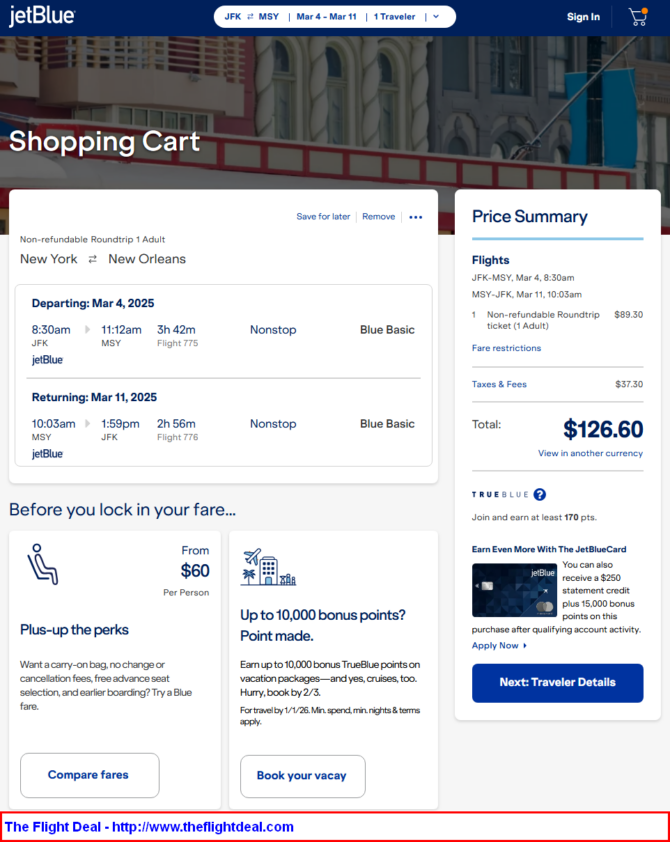670x842 pixels.
Task: Click the jetBlue logo in header
Action: 42,16
